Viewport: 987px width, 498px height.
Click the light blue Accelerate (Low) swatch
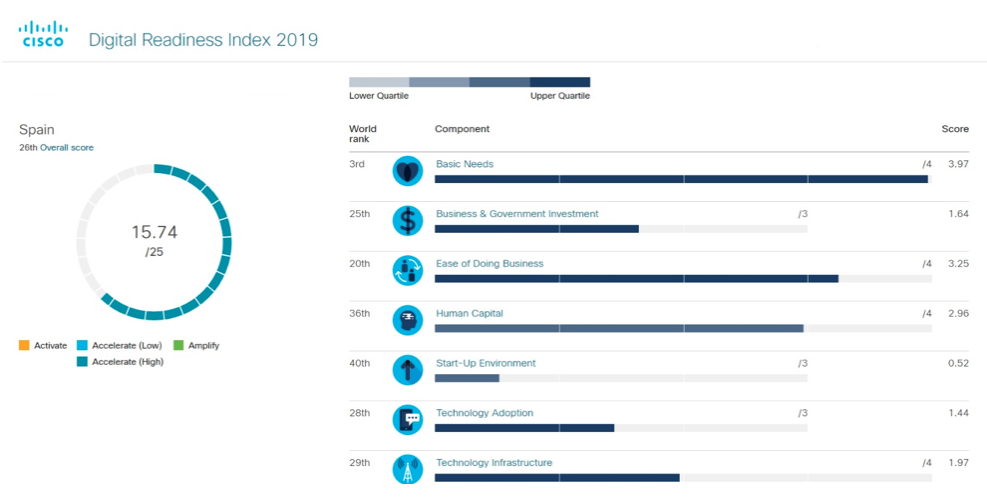point(82,345)
